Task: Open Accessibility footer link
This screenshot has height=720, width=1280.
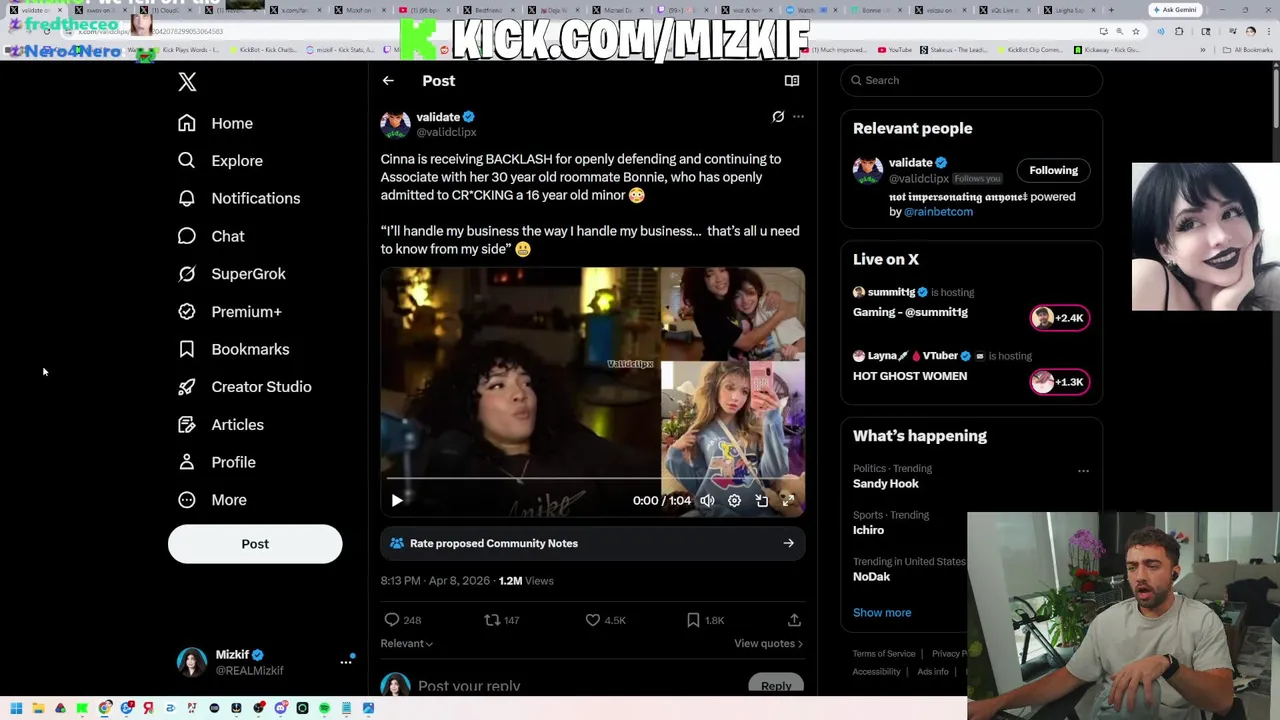Action: point(877,672)
